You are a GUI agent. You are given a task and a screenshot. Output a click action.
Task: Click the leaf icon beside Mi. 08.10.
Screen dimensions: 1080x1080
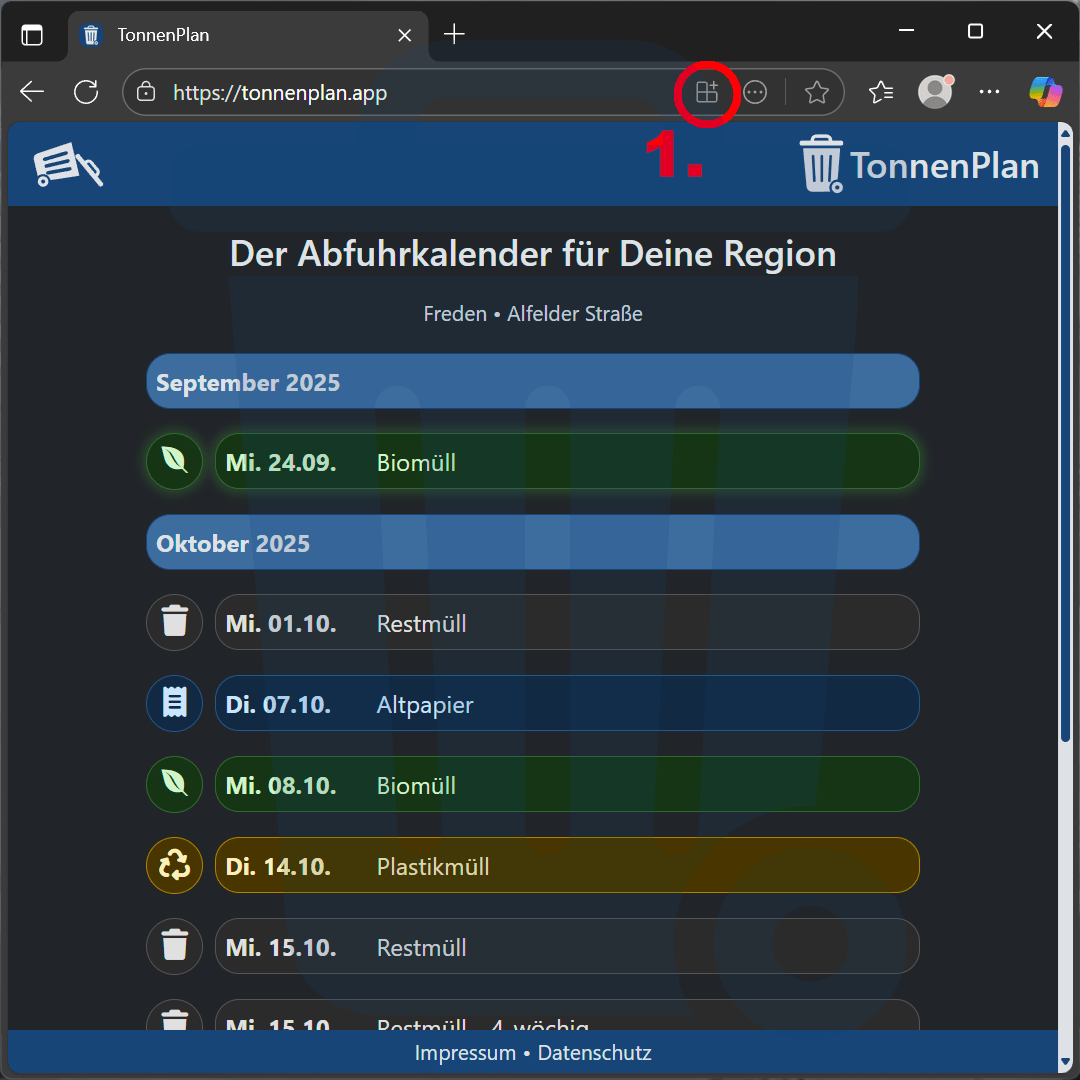(x=175, y=784)
